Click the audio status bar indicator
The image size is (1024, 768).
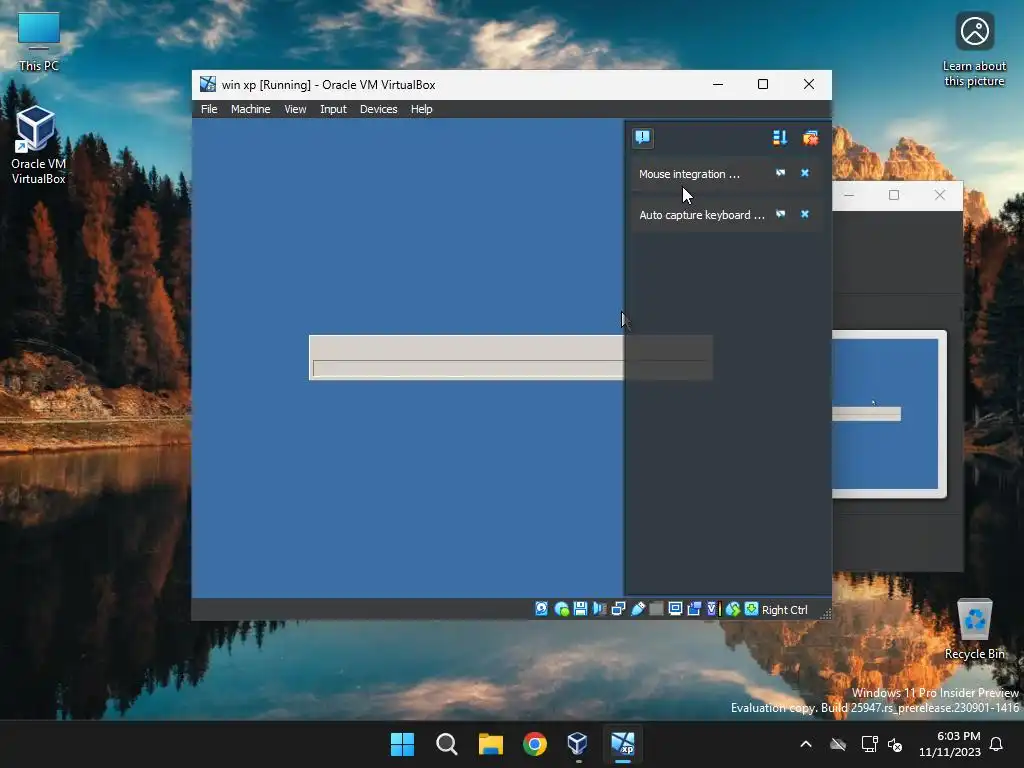(x=599, y=609)
